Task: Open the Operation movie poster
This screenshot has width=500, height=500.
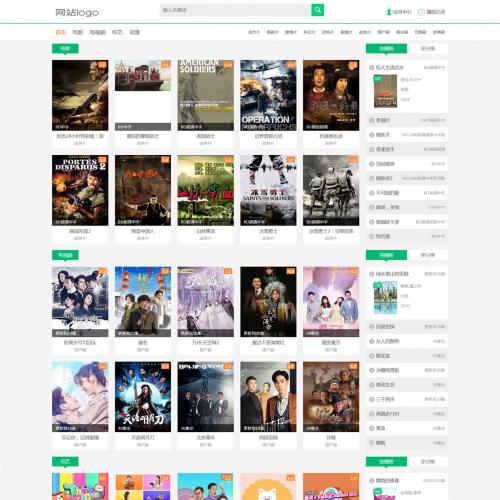Action: [x=268, y=95]
